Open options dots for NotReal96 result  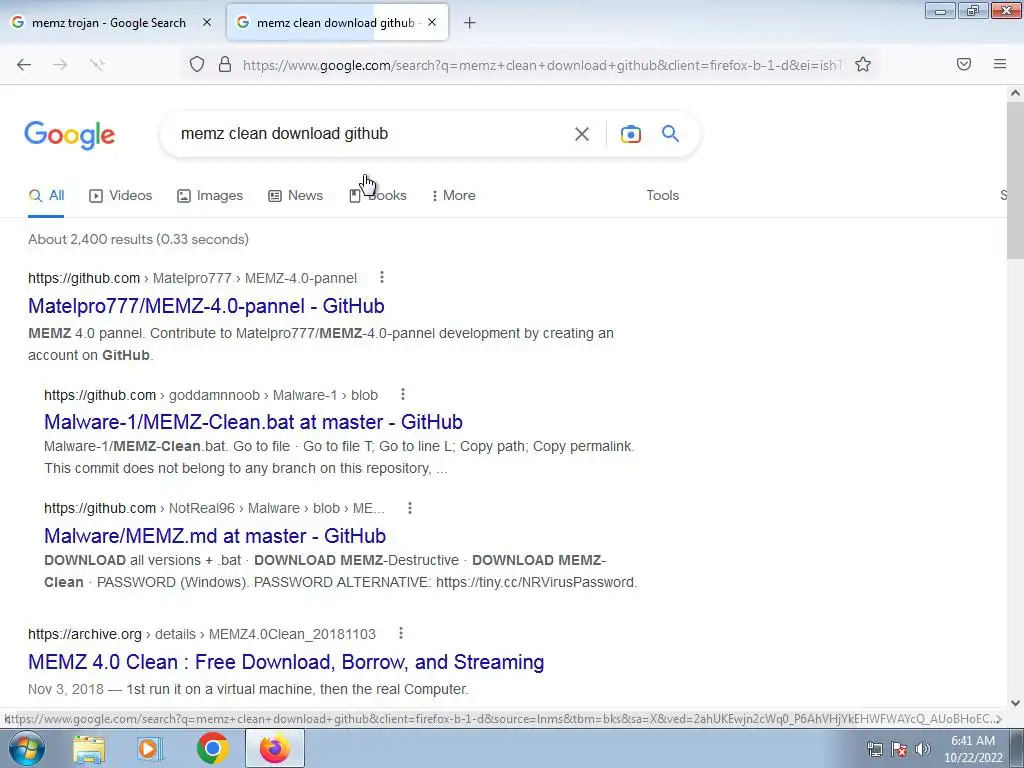pos(410,508)
